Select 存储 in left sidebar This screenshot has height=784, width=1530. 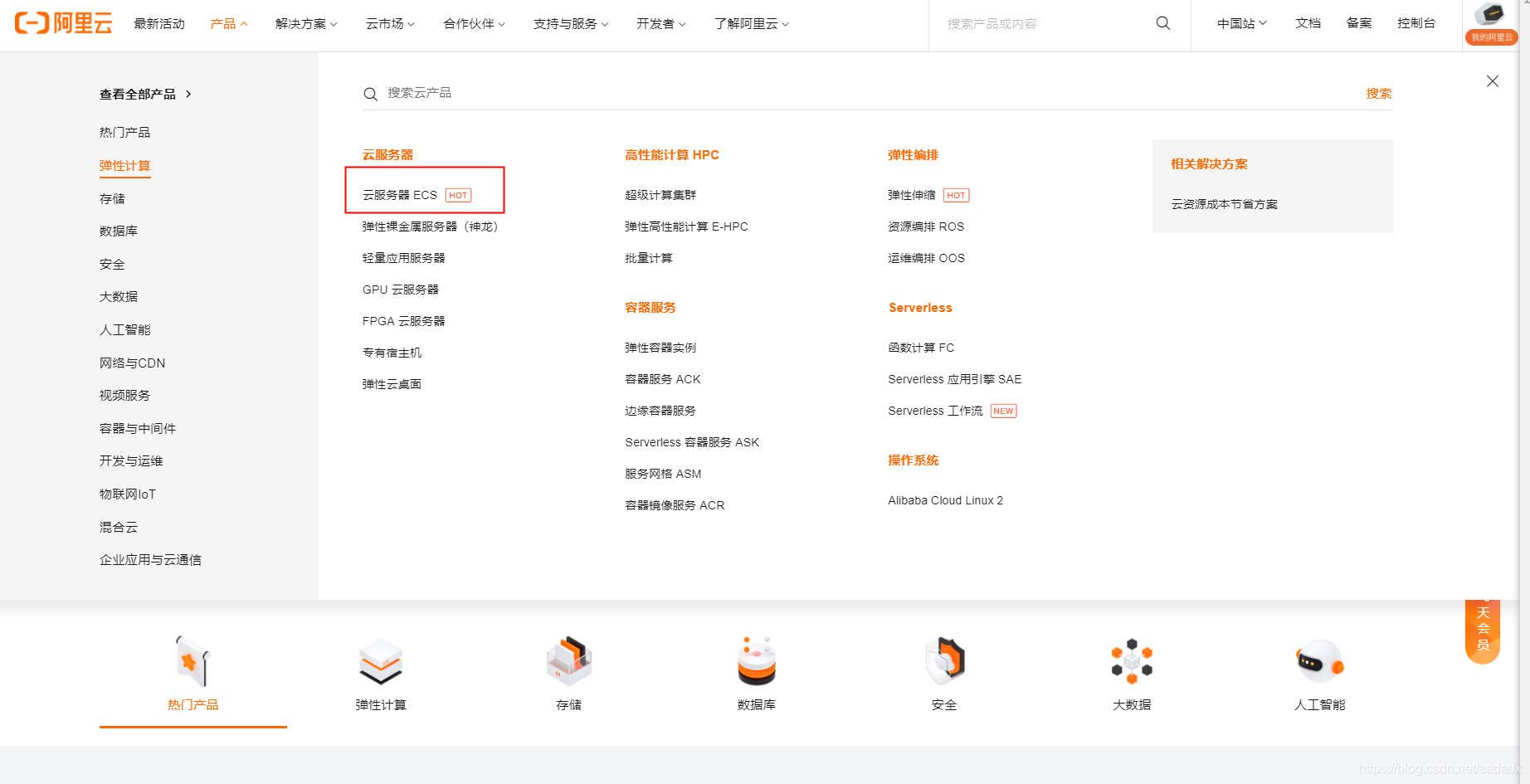pos(112,198)
